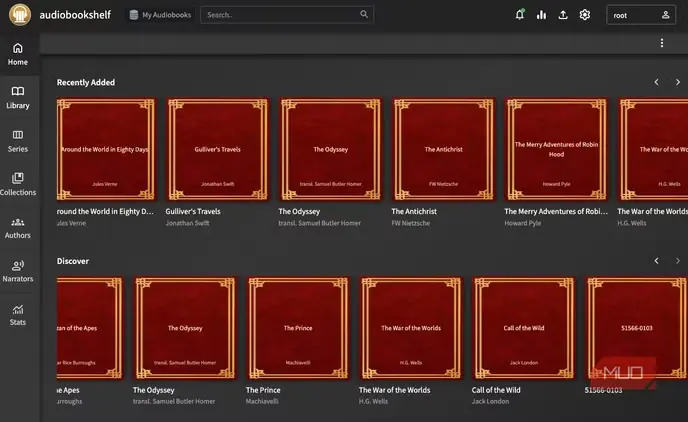This screenshot has width=688, height=422.
Task: Open Narrators in sidebar
Action: (x=18, y=271)
